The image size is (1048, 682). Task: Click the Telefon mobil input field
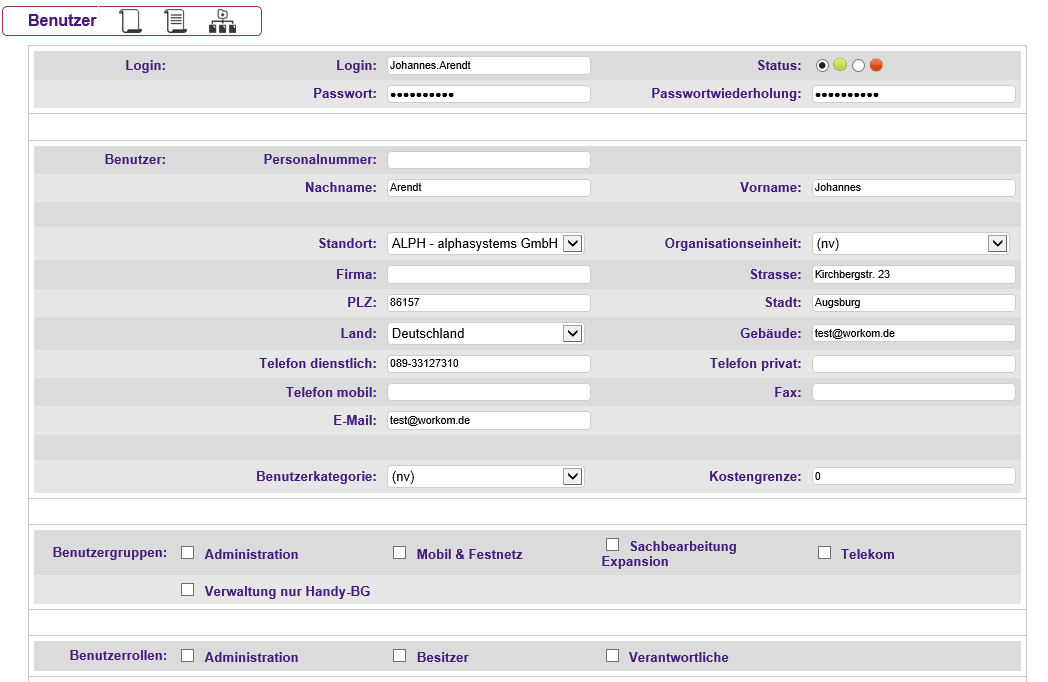tap(488, 393)
